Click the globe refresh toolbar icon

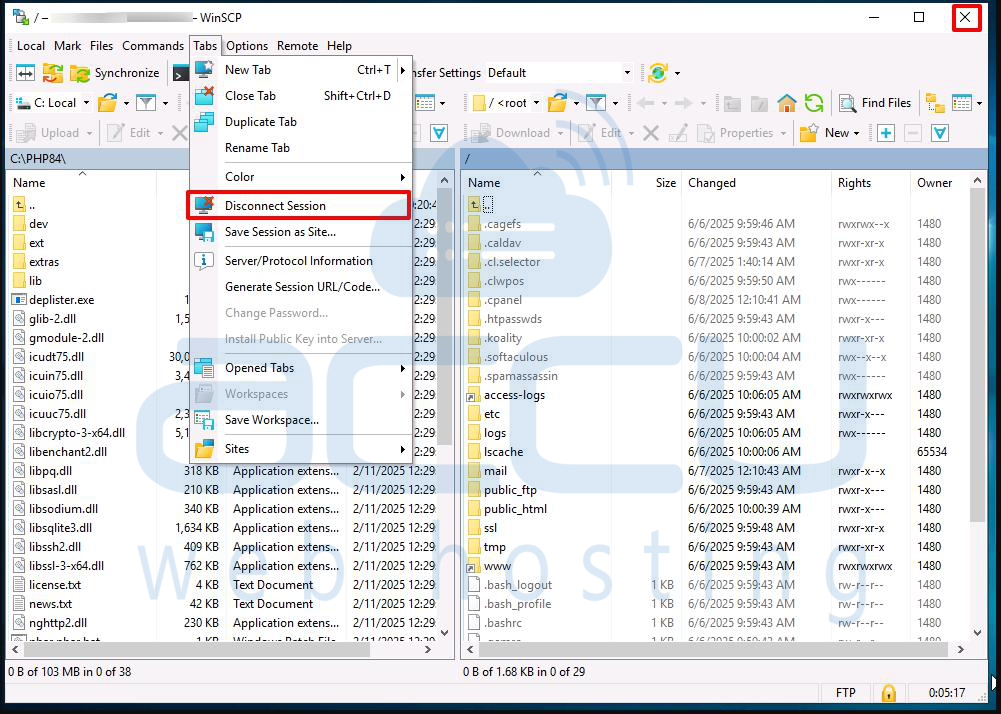click(658, 73)
